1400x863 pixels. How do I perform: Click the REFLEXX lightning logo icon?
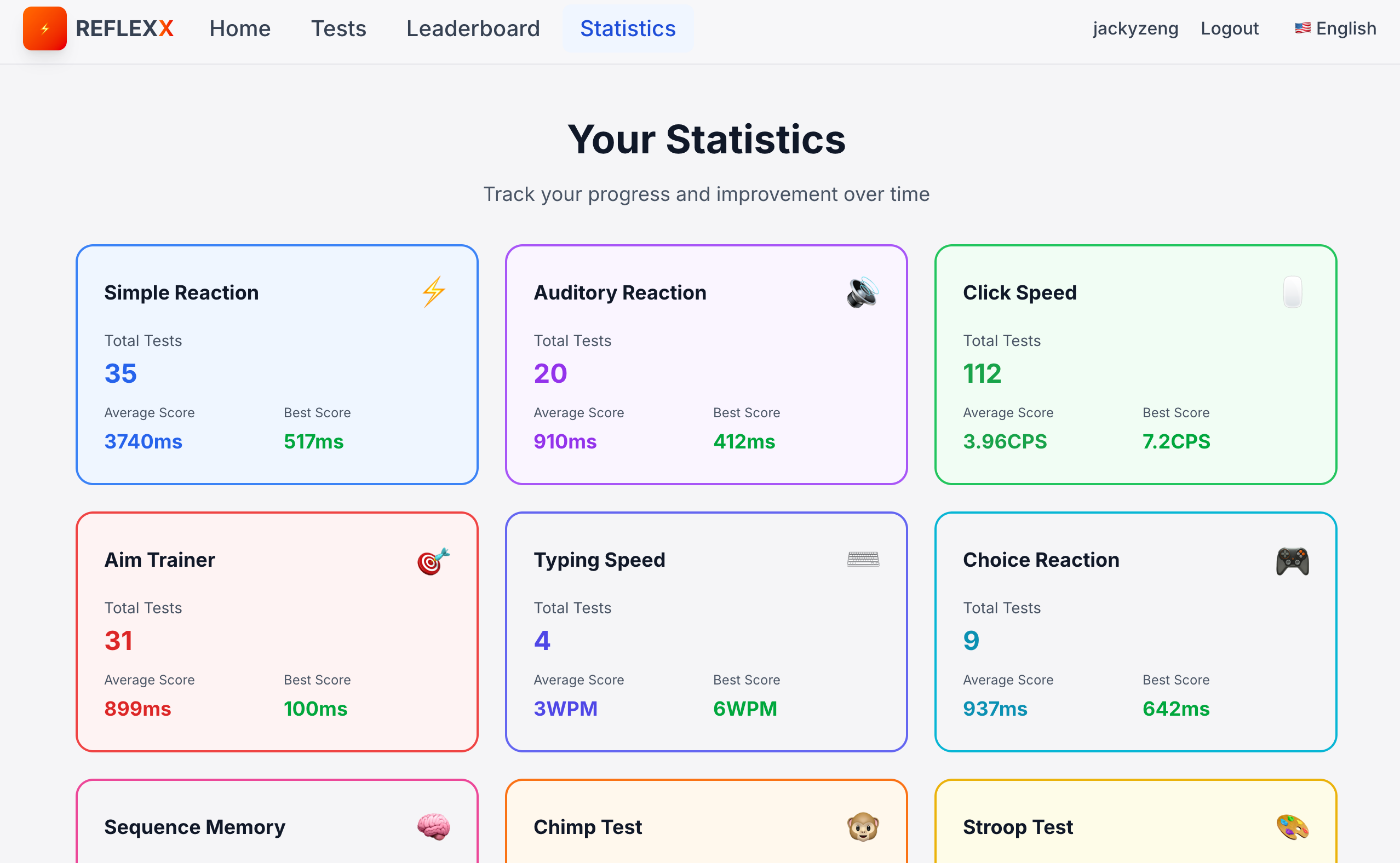coord(44,28)
